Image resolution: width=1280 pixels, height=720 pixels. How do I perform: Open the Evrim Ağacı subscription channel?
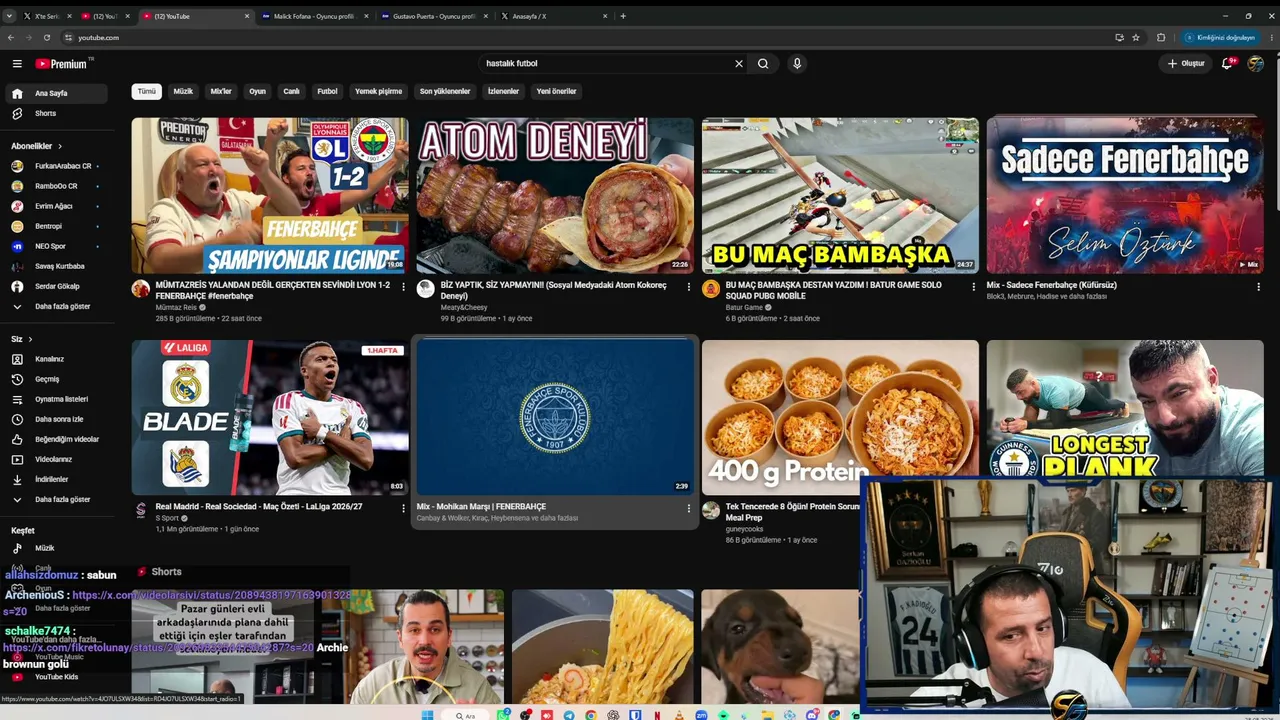pos(56,206)
